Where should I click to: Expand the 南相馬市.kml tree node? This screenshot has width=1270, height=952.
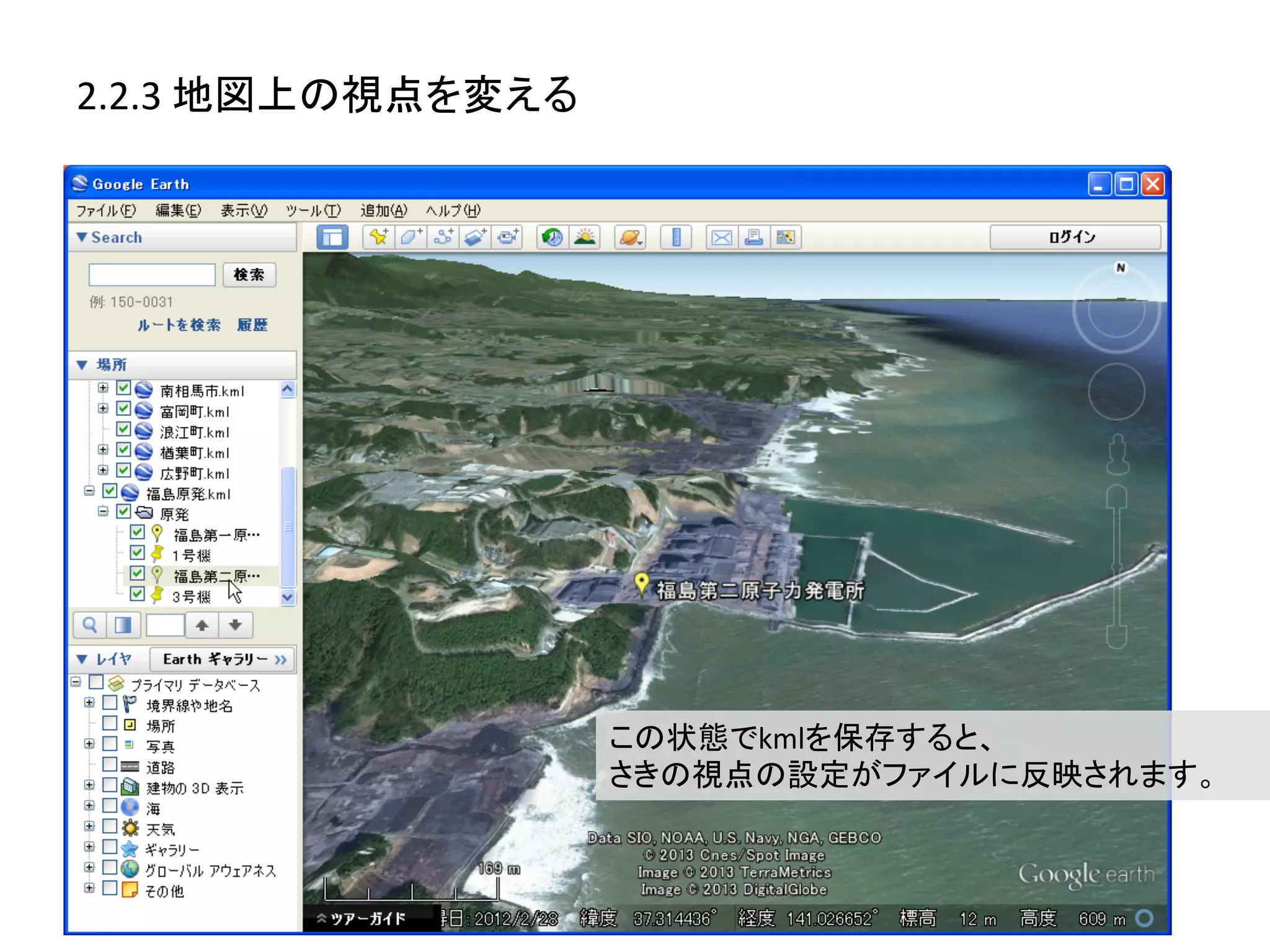pyautogui.click(x=103, y=388)
